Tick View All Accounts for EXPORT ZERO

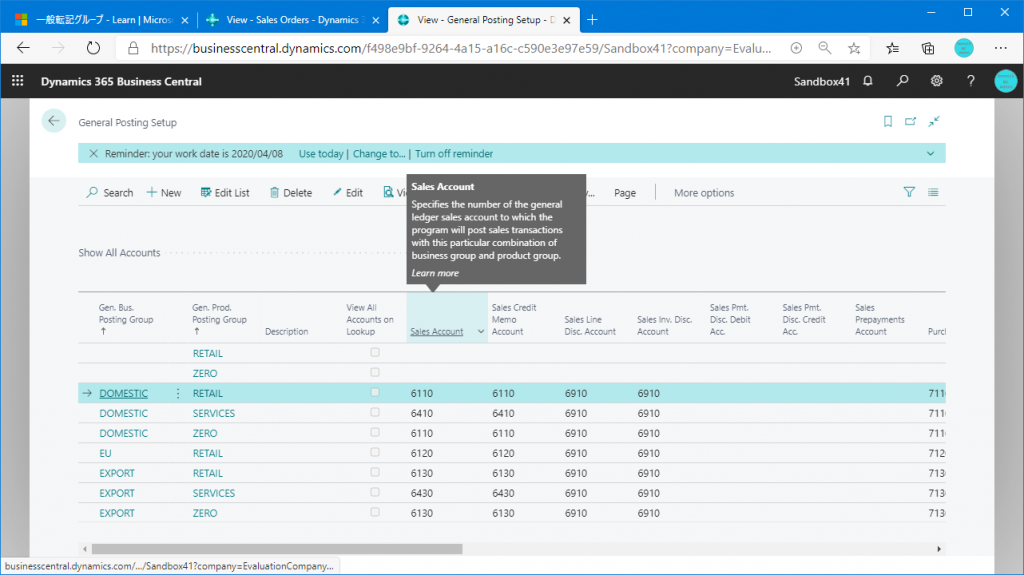[375, 512]
